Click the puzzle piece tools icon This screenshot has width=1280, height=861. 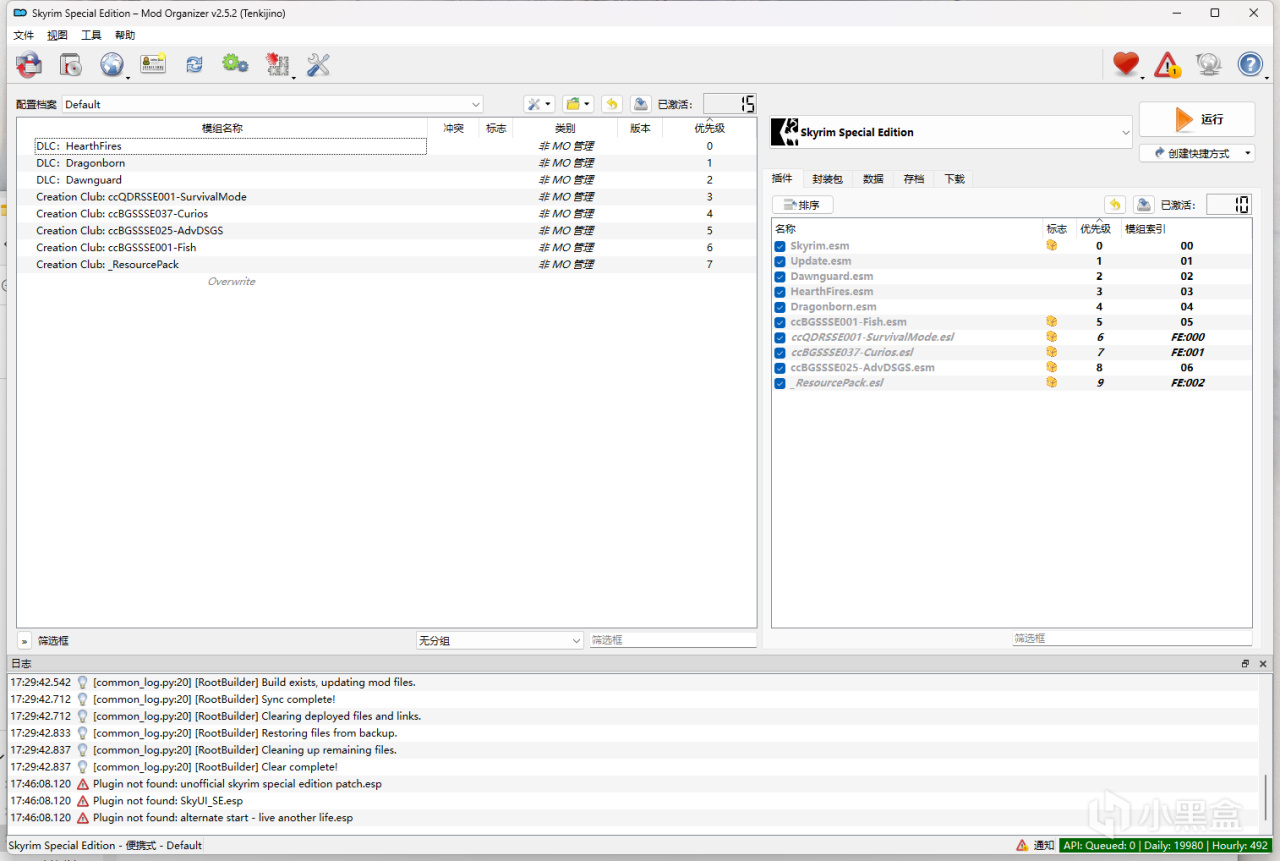point(277,65)
